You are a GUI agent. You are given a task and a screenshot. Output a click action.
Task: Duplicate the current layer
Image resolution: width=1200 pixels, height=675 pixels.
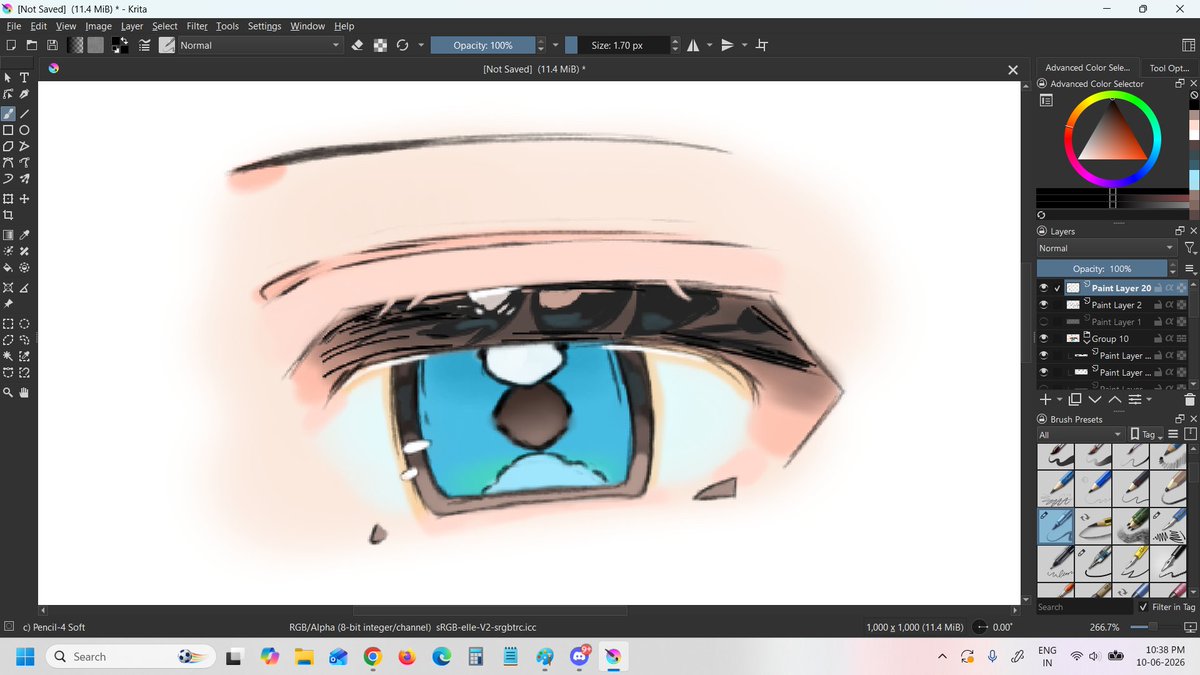pos(1075,398)
